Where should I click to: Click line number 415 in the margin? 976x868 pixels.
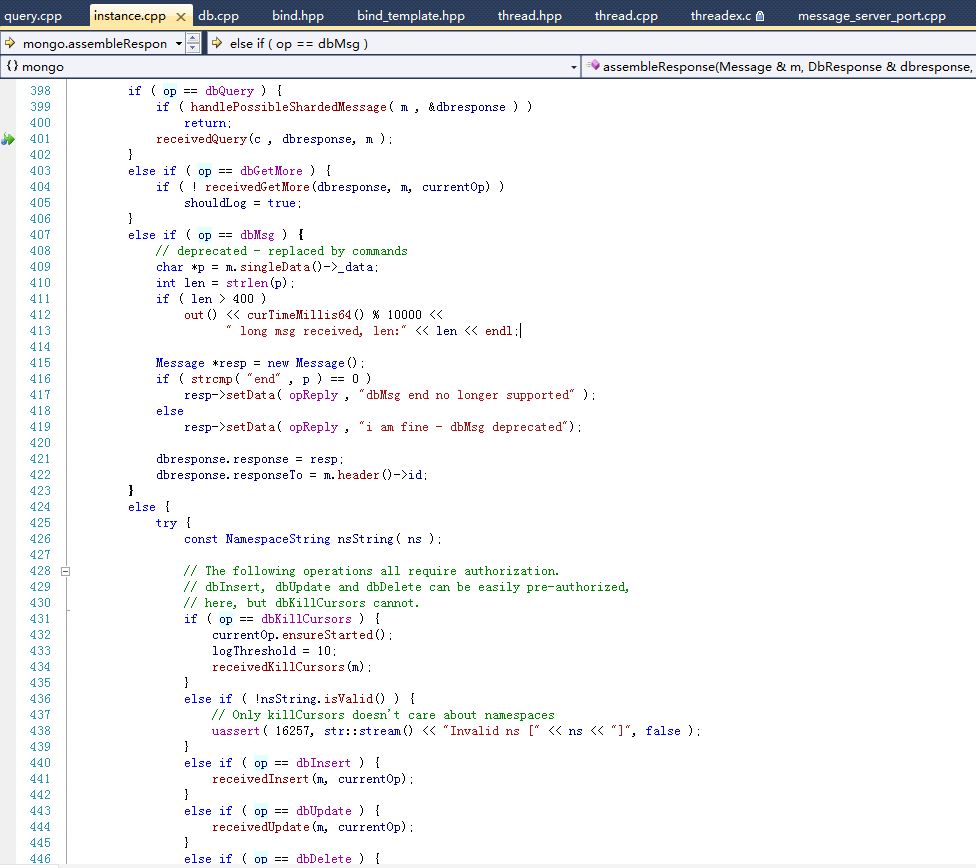pos(41,363)
